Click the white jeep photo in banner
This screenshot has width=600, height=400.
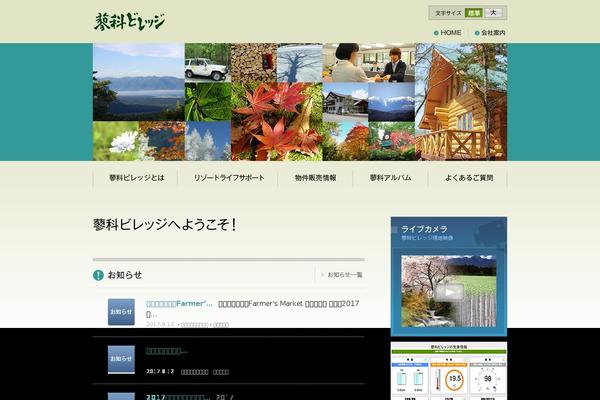(208, 62)
